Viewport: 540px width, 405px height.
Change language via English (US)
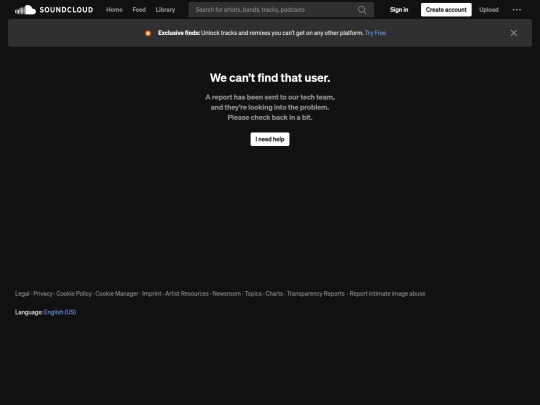(x=60, y=312)
